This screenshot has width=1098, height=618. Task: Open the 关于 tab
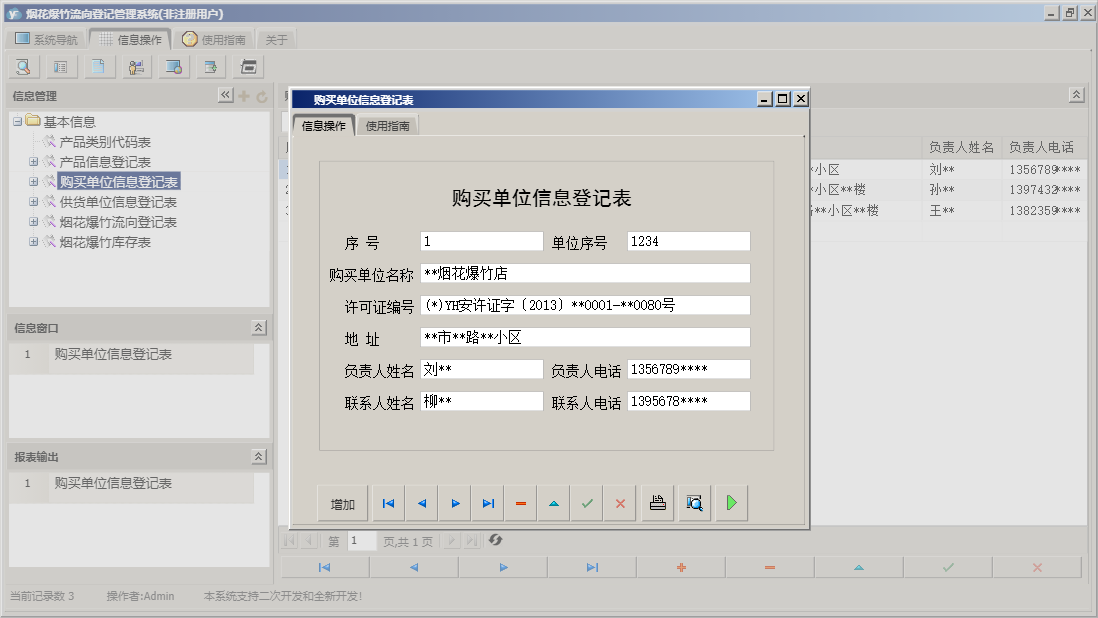point(276,40)
